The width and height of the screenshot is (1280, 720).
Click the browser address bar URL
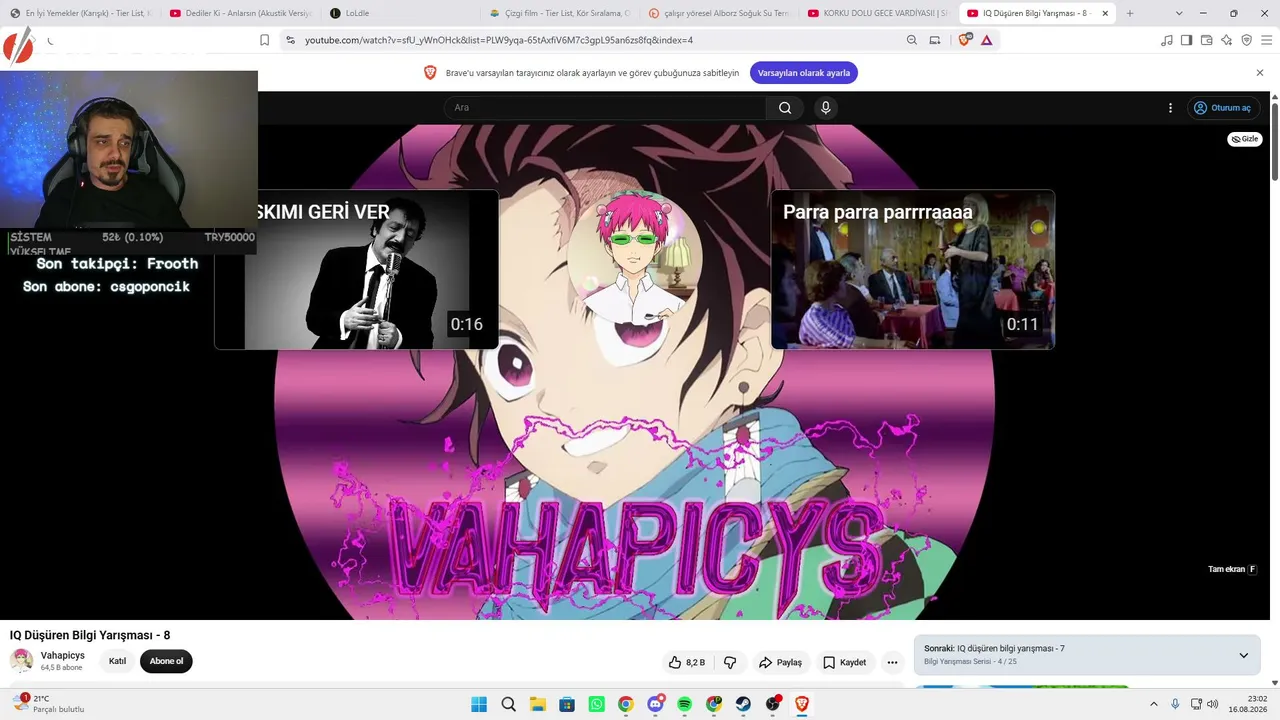pyautogui.click(x=499, y=40)
